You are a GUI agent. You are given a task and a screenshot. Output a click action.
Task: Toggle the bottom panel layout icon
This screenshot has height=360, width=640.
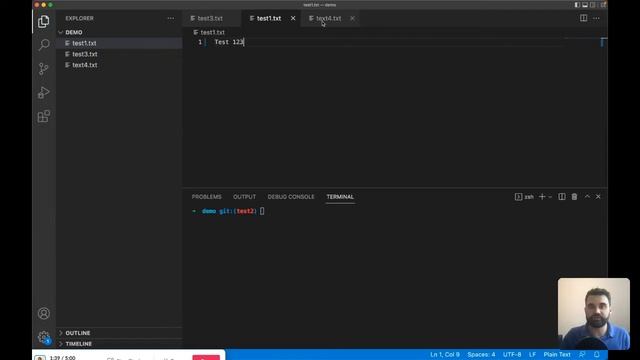pyautogui.click(x=585, y=5)
